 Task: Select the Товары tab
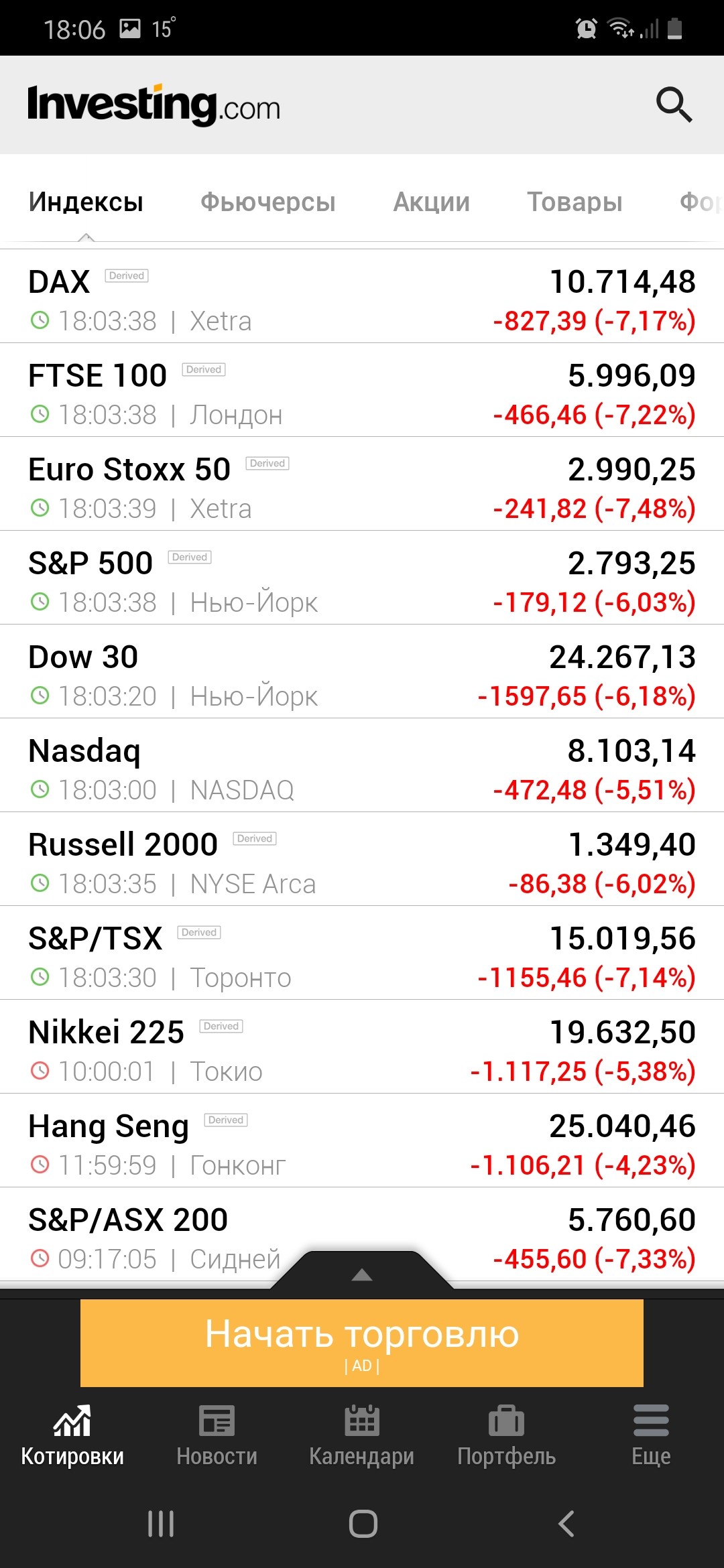(x=575, y=202)
